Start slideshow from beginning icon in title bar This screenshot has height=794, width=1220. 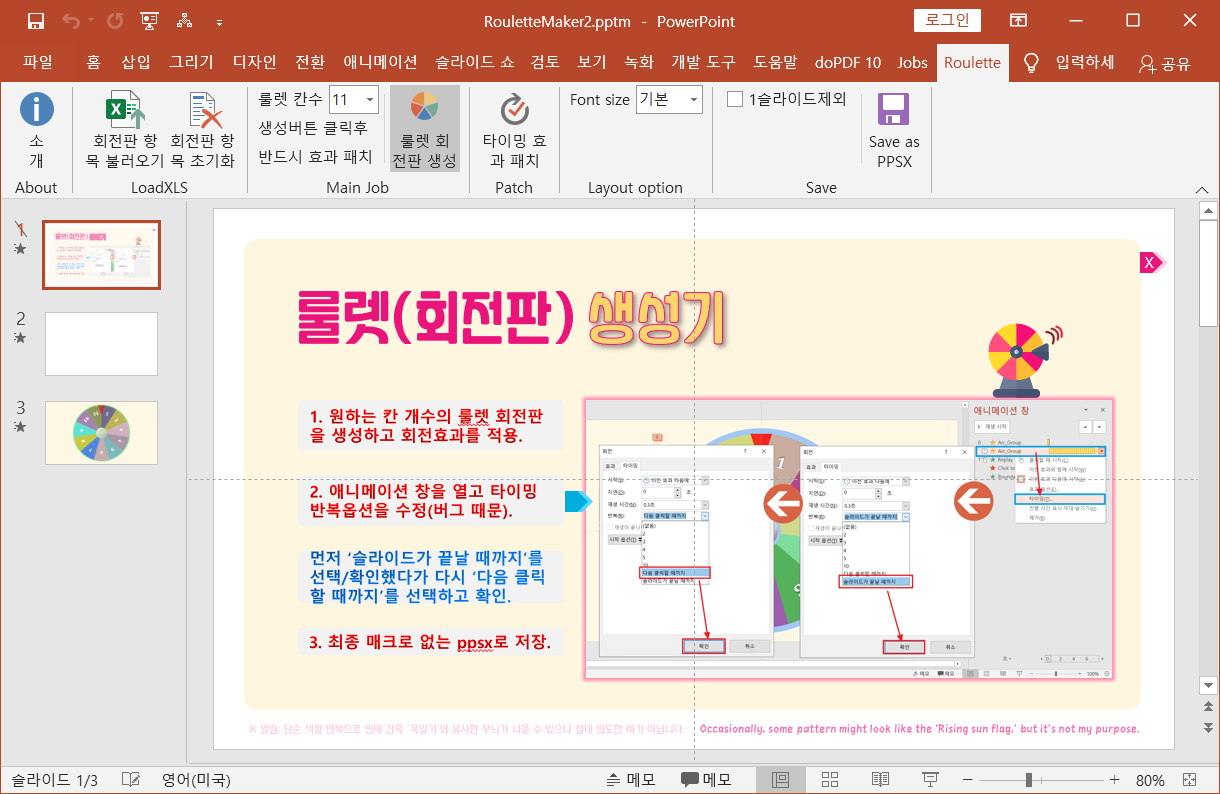tap(150, 21)
